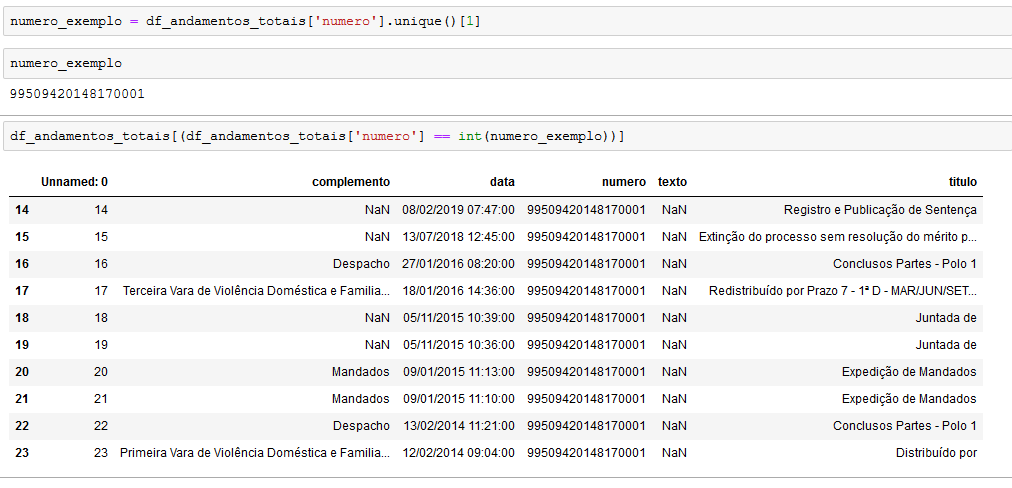Select the row index label 22
Screen dimensions: 1012x488
click(x=22, y=426)
